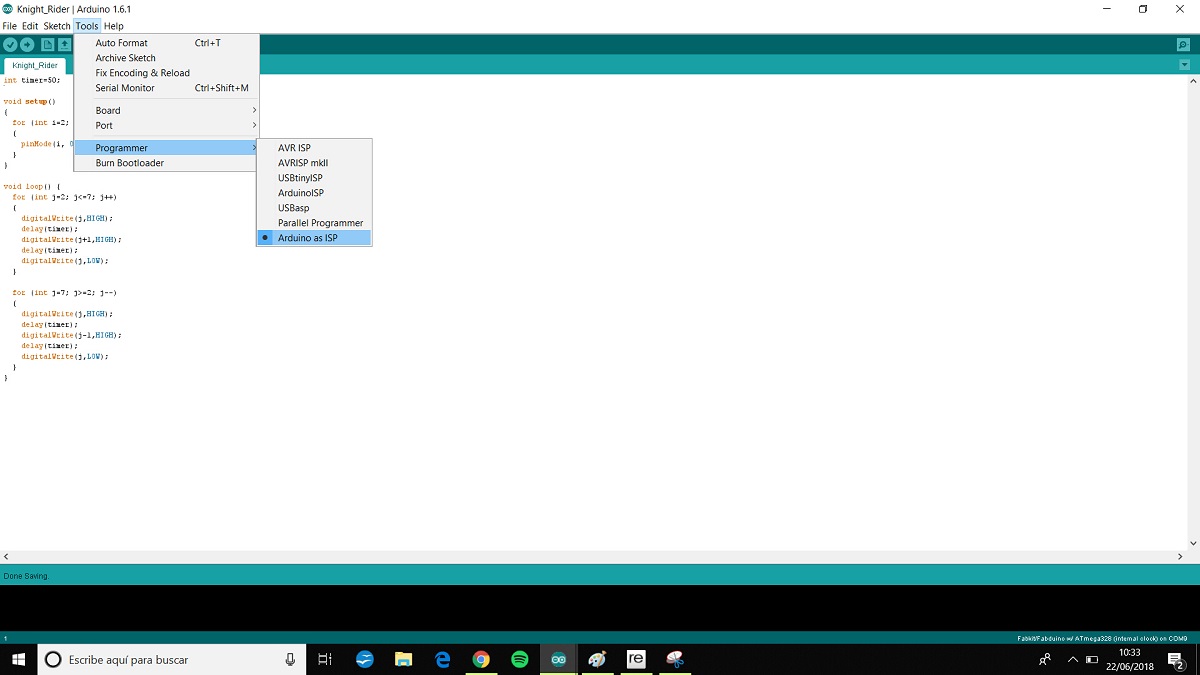The width and height of the screenshot is (1200, 675).
Task: Create a new sketch with the New icon
Action: (x=47, y=45)
